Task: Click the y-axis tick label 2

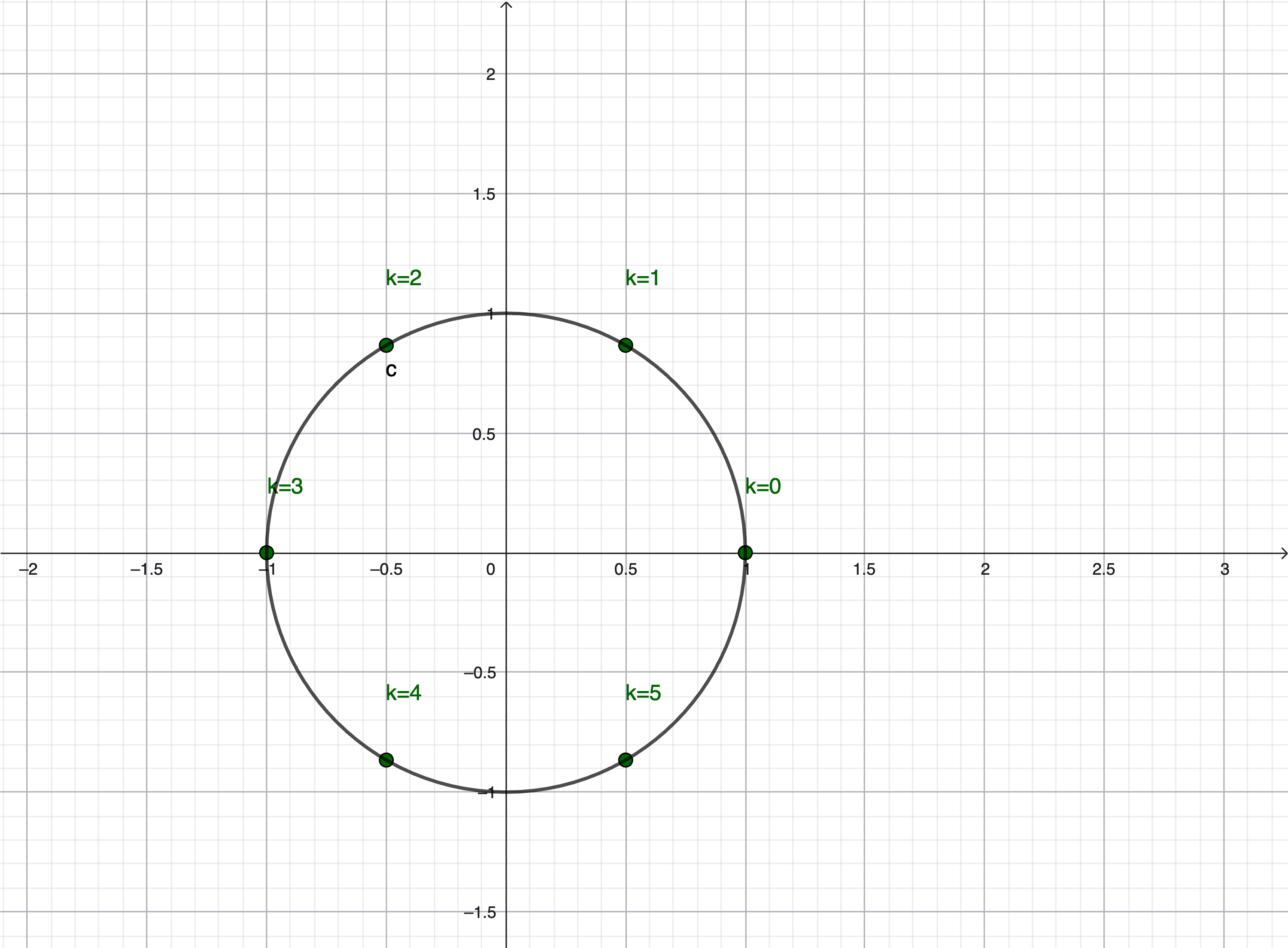Action: 490,74
